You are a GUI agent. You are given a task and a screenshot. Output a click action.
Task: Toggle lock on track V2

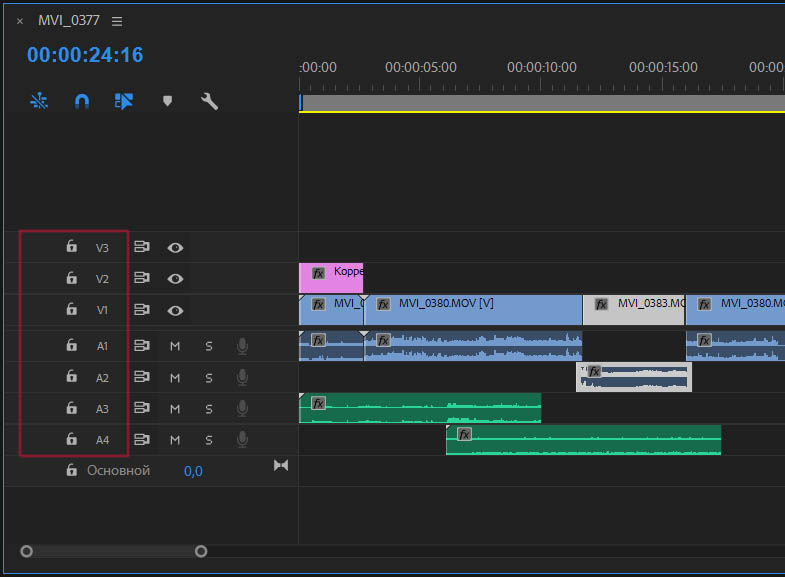click(x=72, y=278)
